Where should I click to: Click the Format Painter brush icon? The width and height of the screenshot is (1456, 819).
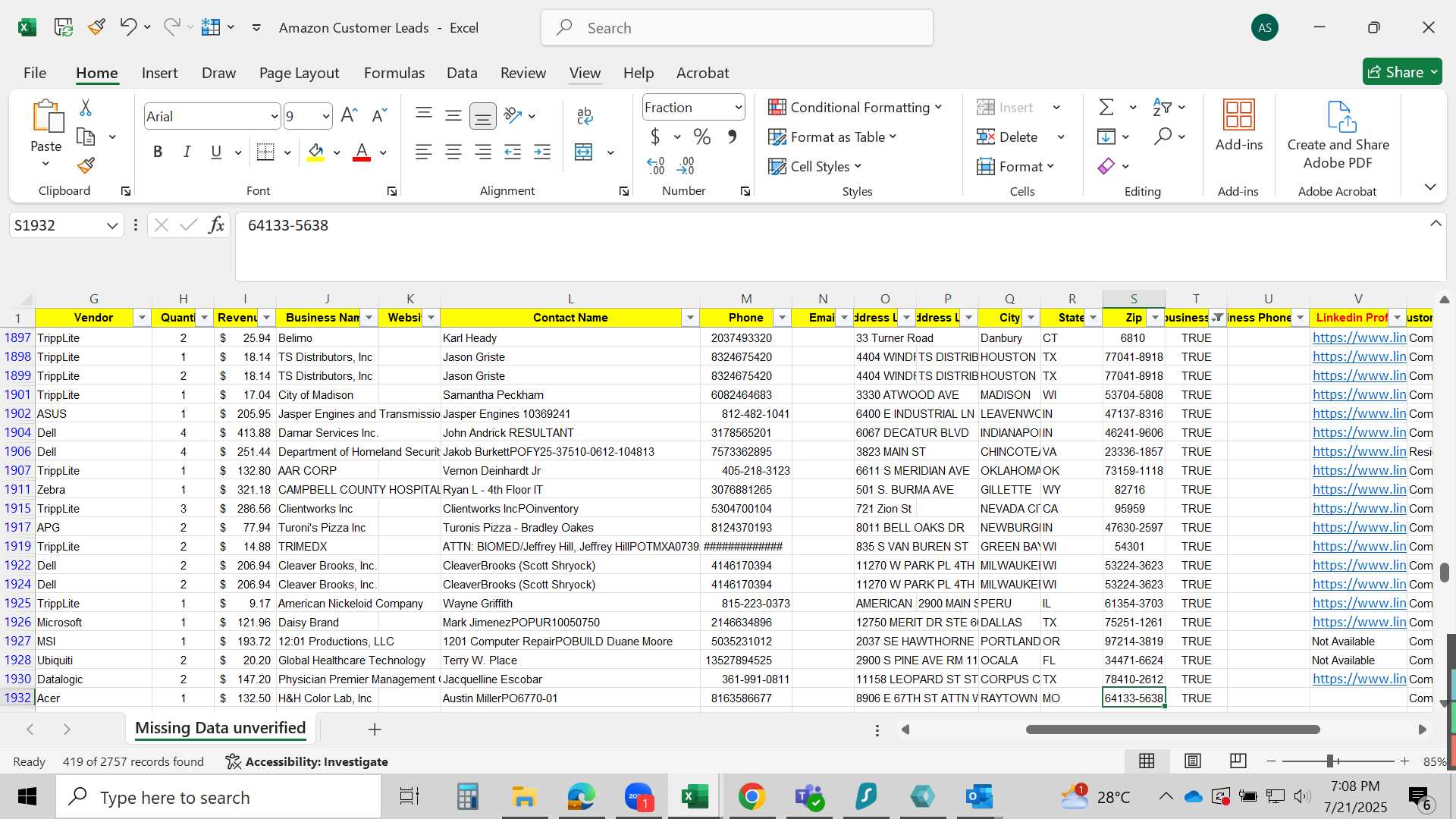tap(86, 165)
